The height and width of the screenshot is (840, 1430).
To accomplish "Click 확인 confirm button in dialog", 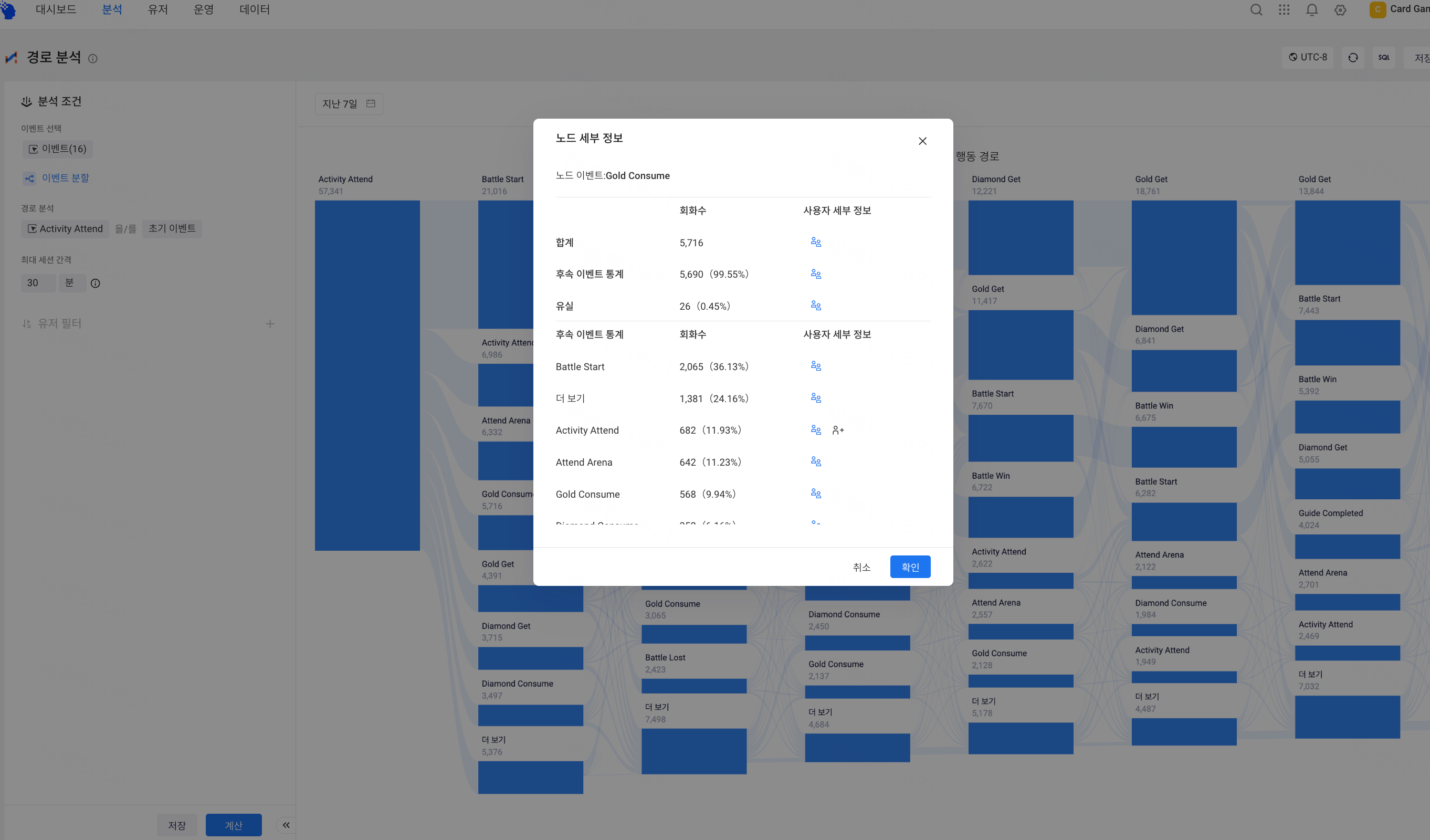I will (910, 566).
